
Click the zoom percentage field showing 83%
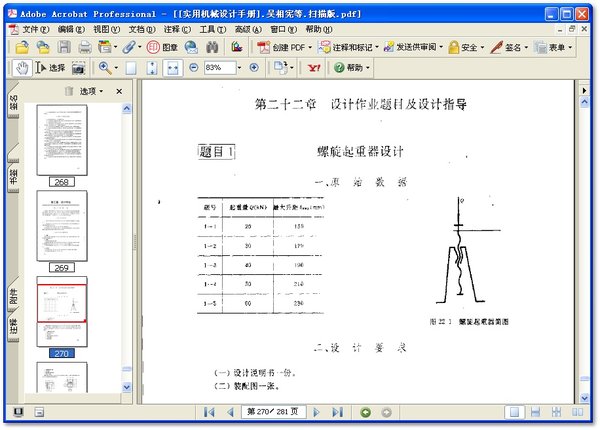[x=220, y=68]
